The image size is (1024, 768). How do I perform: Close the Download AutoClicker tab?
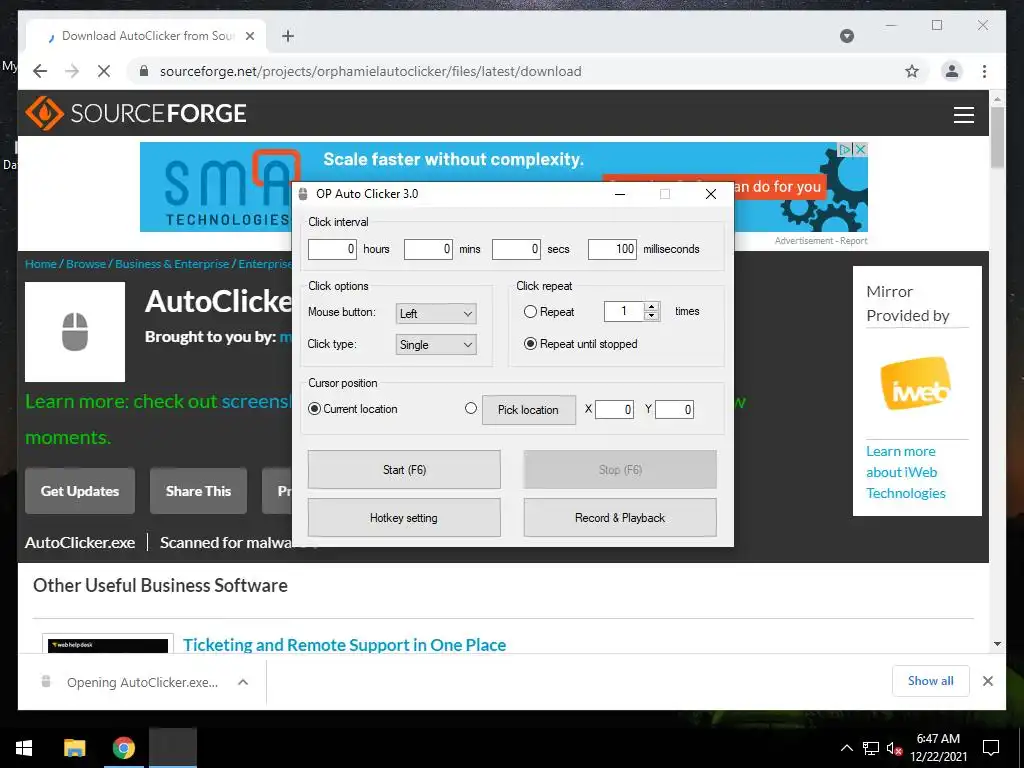point(249,36)
